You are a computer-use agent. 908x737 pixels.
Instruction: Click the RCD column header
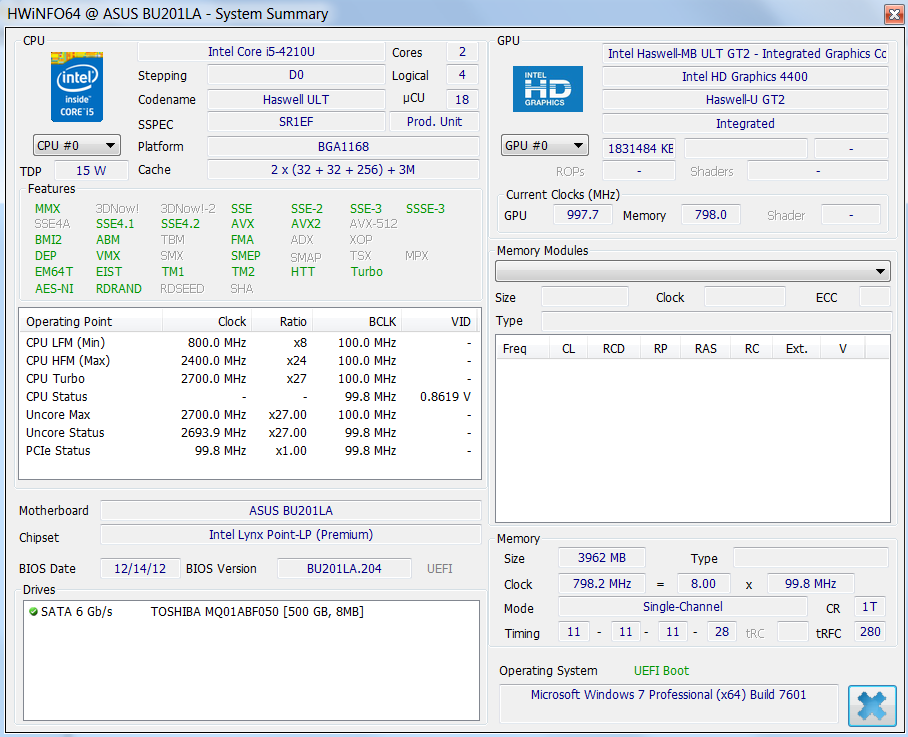(x=614, y=349)
